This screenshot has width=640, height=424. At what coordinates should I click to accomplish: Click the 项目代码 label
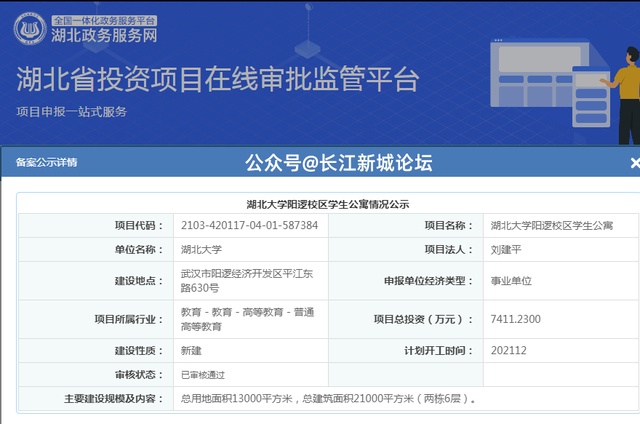[x=139, y=225]
